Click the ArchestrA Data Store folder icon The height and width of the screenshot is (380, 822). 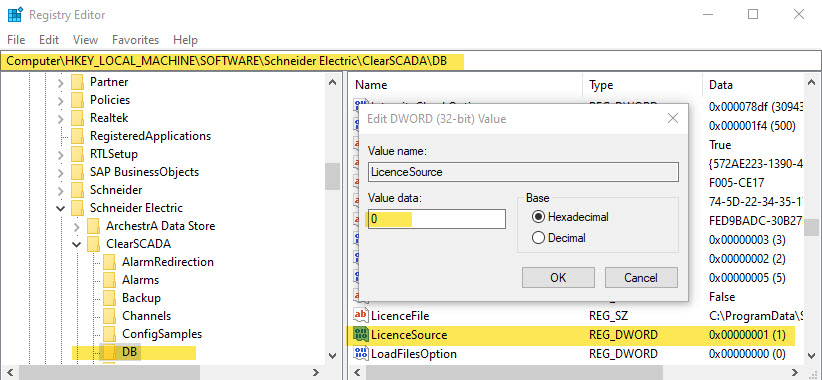coord(93,226)
